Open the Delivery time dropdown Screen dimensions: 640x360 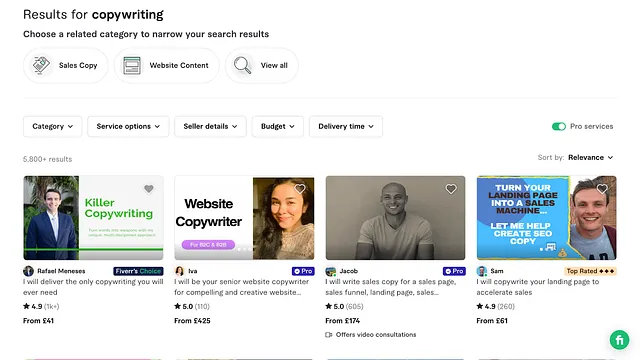tap(346, 127)
